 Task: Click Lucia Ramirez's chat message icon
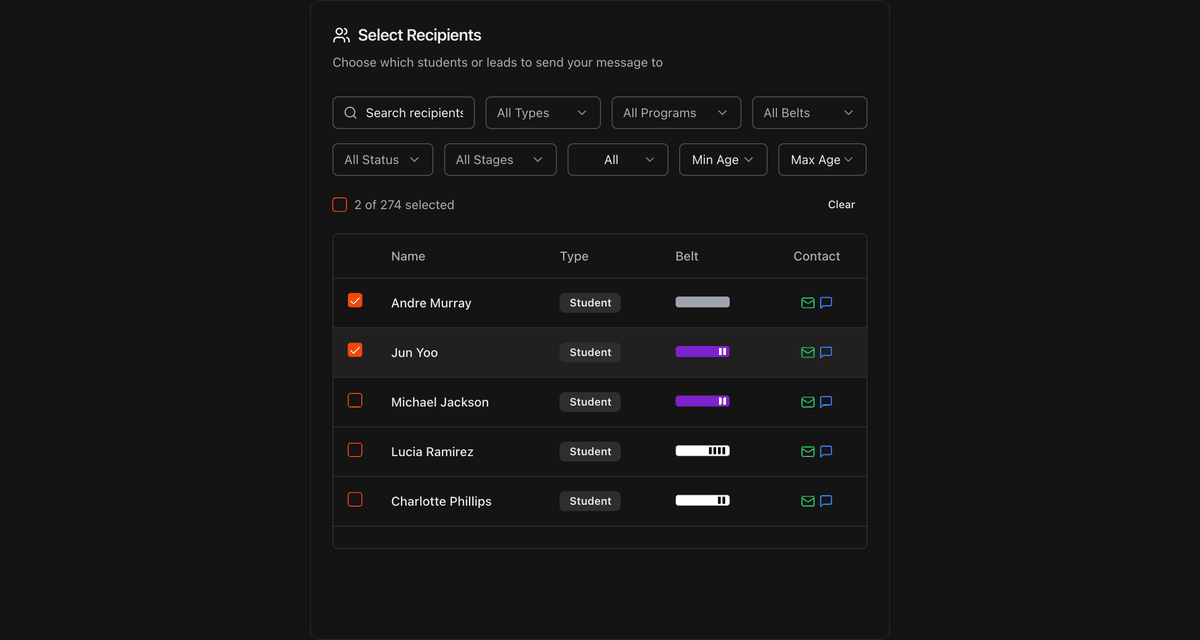point(826,451)
